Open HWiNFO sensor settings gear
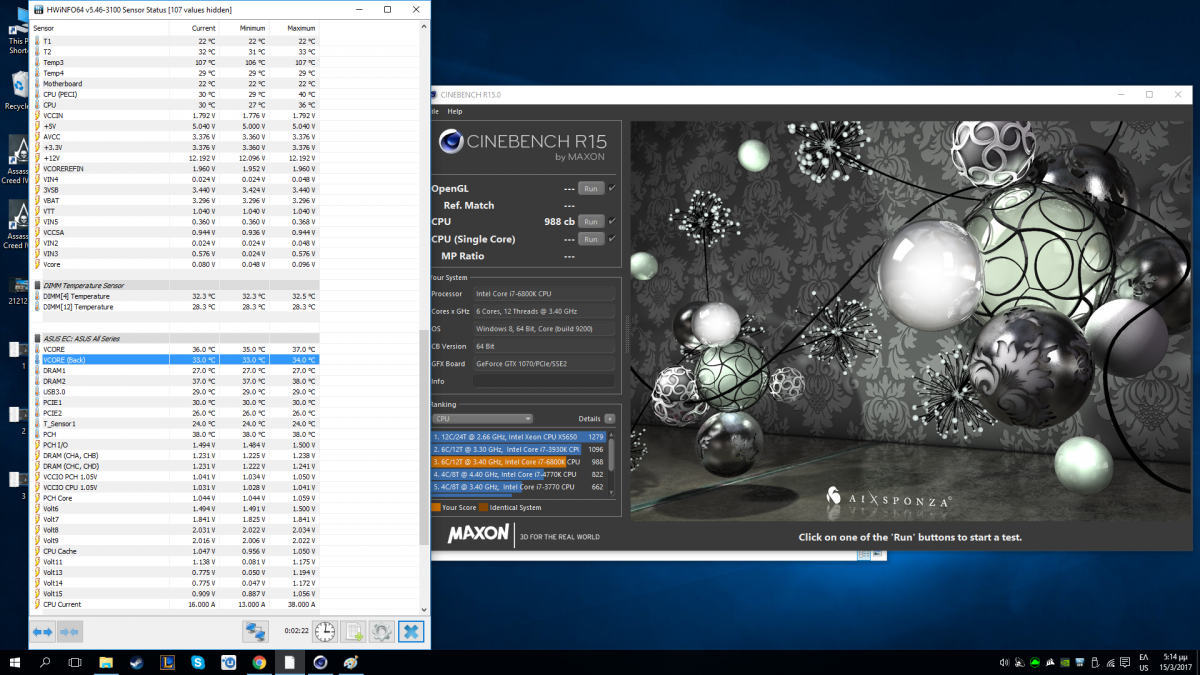This screenshot has height=675, width=1200. click(381, 631)
